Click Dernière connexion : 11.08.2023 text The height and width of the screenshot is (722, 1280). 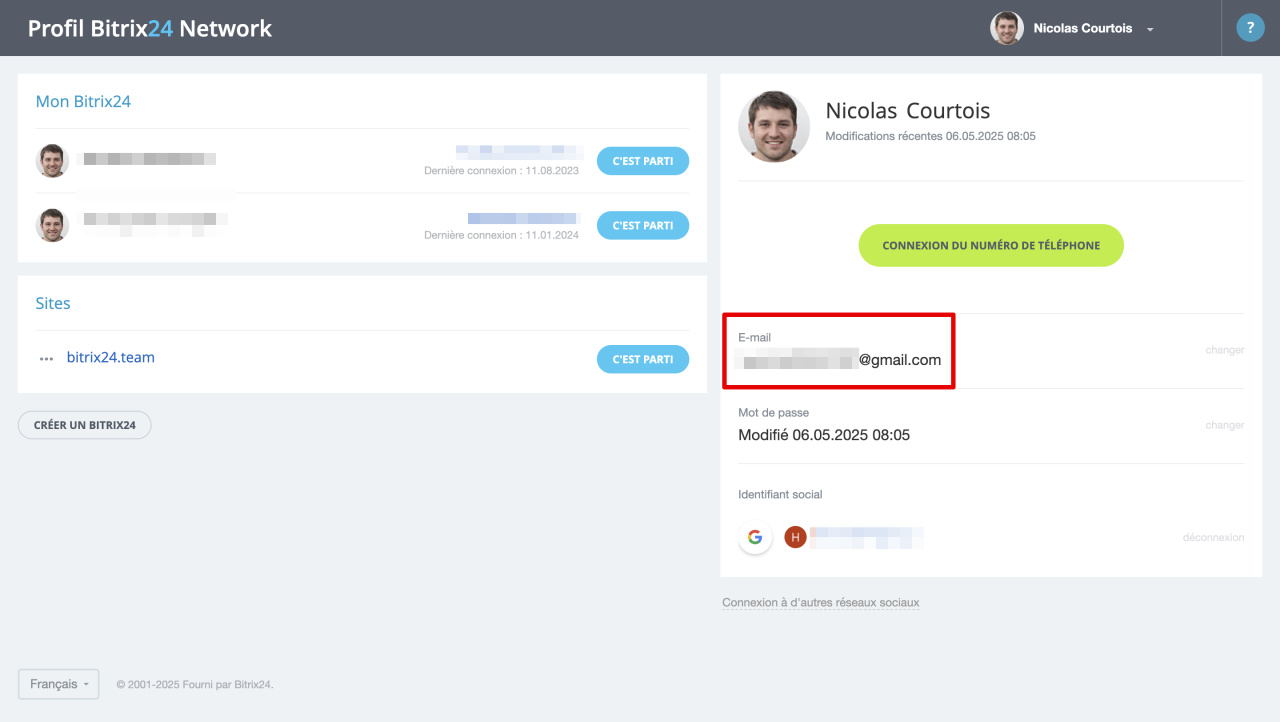tap(501, 171)
